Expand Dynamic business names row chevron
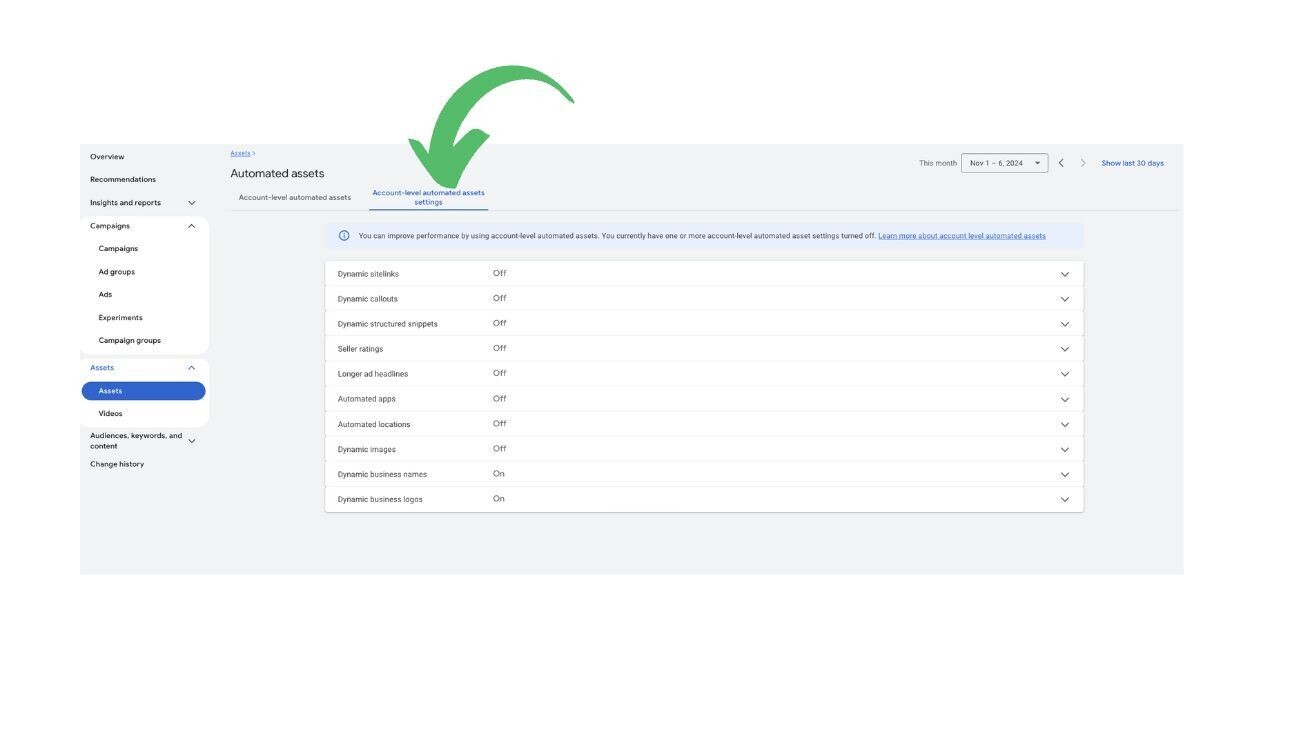Image resolution: width=1302 pixels, height=748 pixels. pyautogui.click(x=1065, y=474)
